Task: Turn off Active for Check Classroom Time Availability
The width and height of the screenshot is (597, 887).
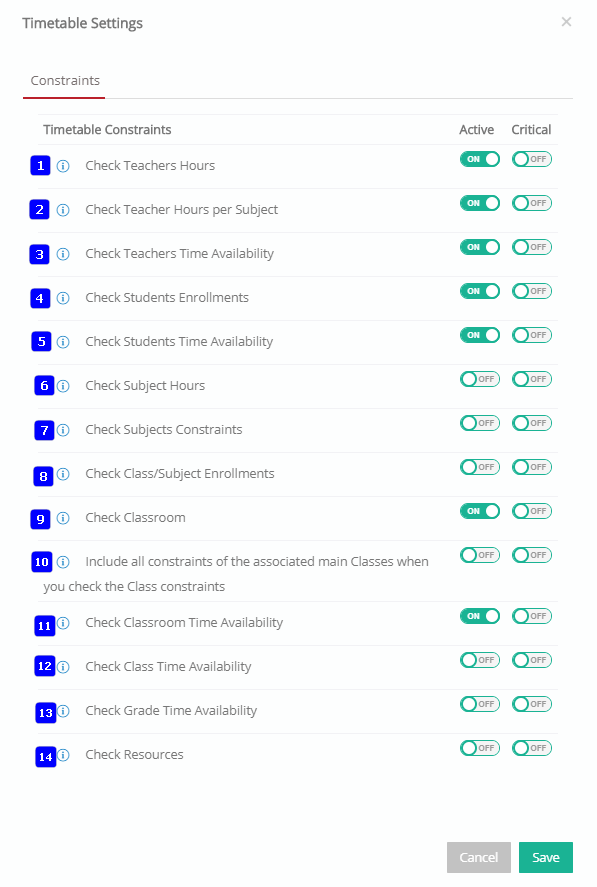Action: 480,616
